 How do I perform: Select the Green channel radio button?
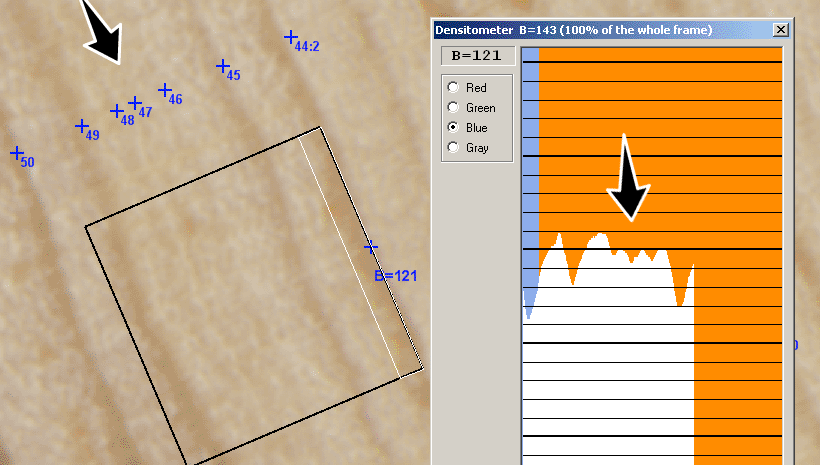coord(453,107)
